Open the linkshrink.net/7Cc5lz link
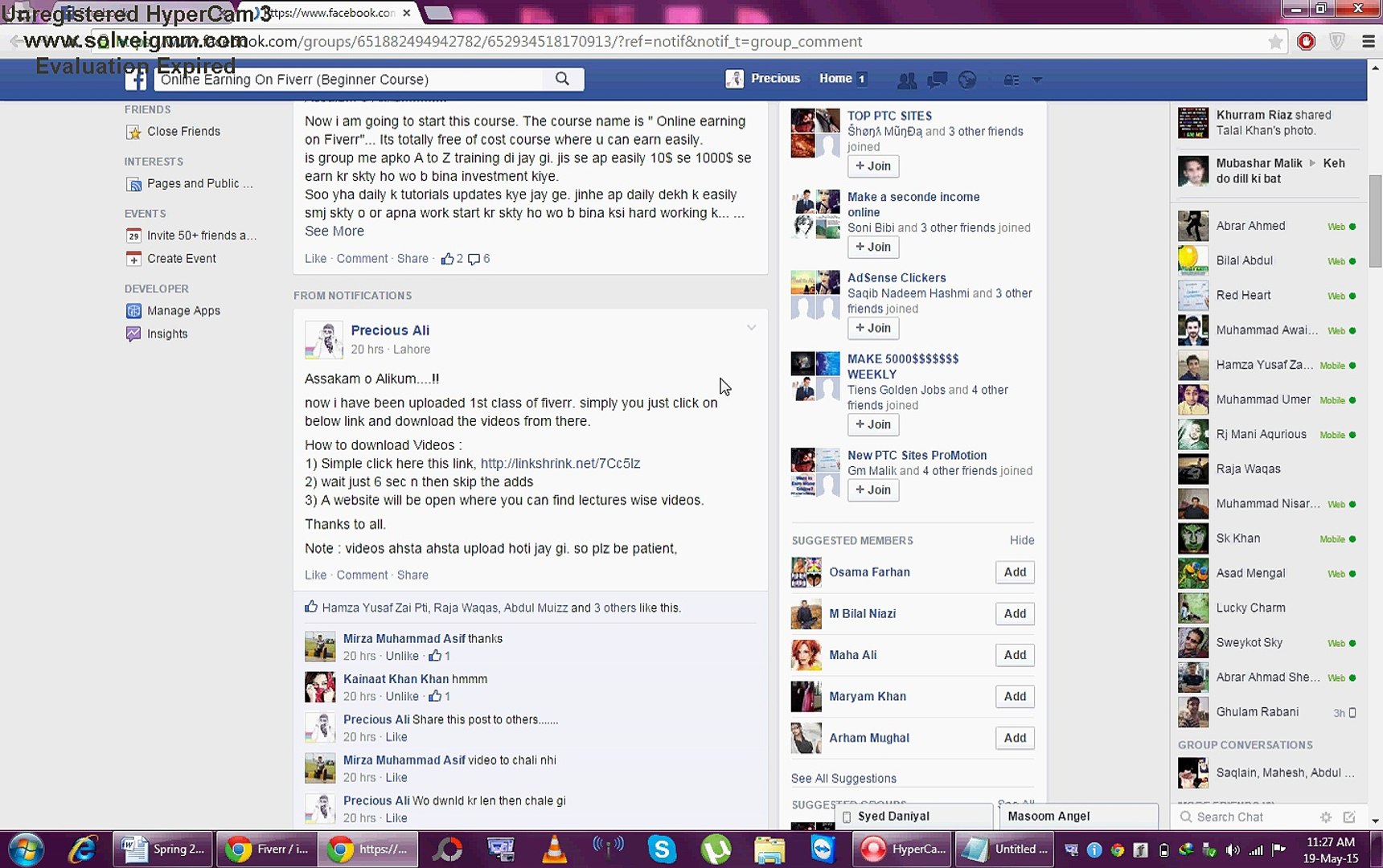 pyautogui.click(x=560, y=464)
